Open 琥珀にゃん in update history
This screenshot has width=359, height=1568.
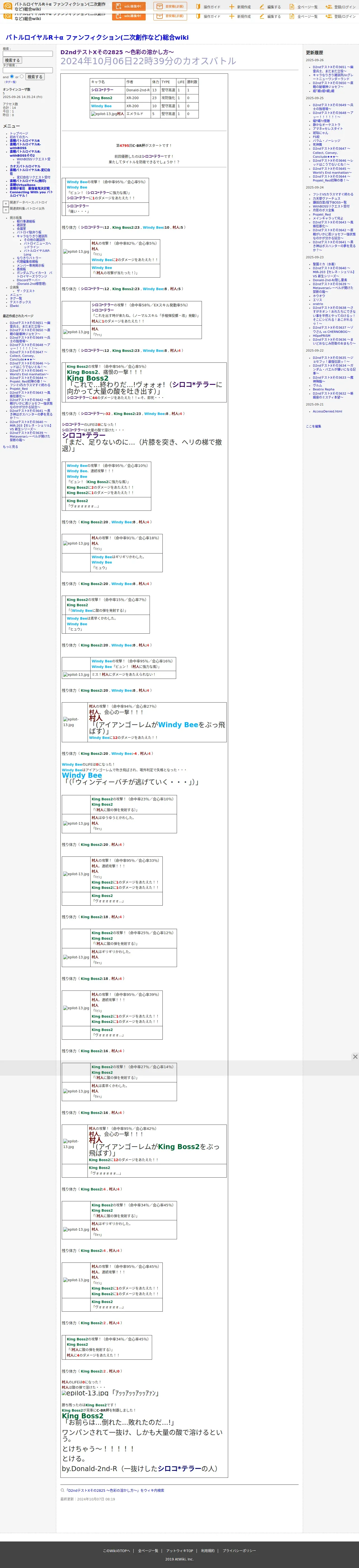[x=321, y=133]
